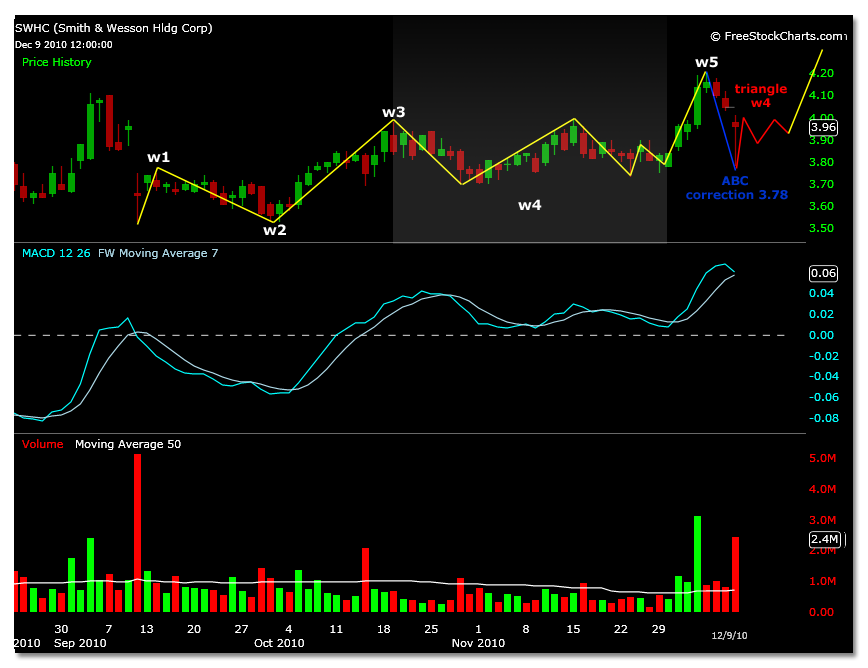Click the Price History indicator label

coord(57,62)
